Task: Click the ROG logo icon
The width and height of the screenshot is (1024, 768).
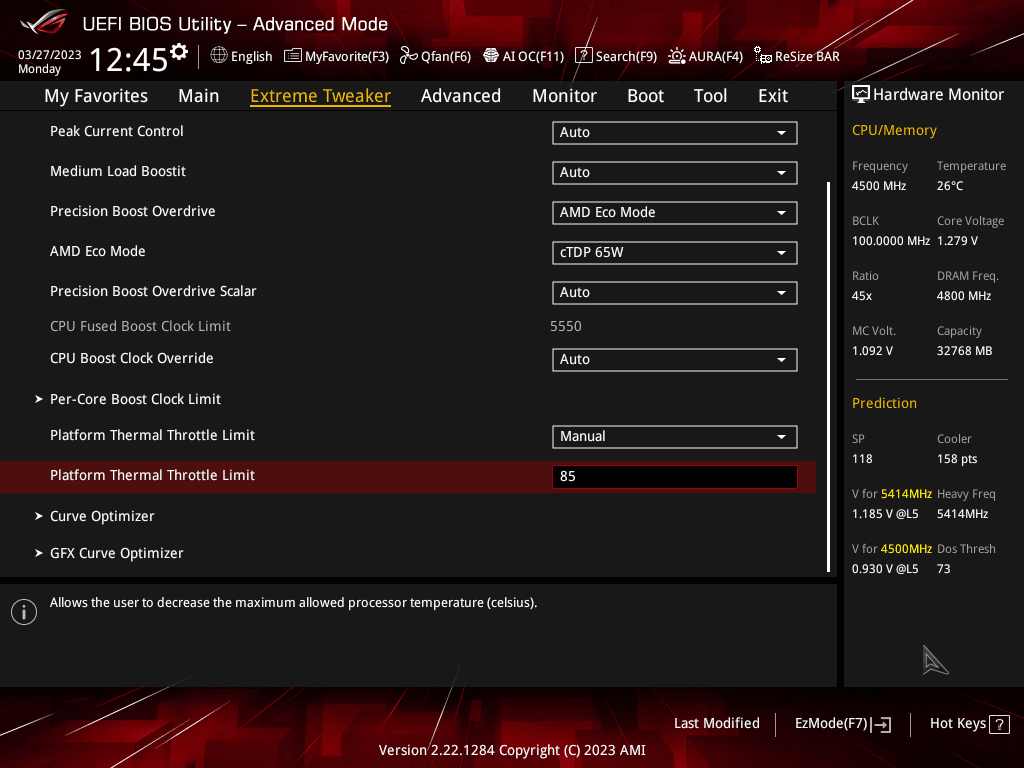Action: click(43, 22)
